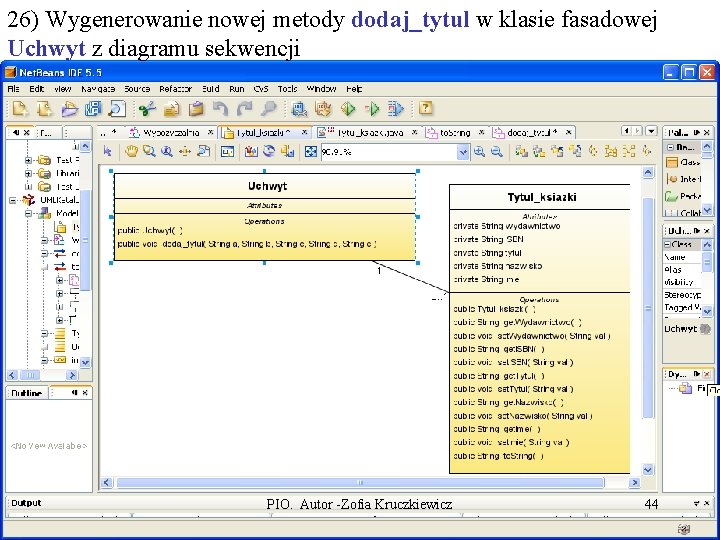
Task: Open the zoom percentage dropdown arrow
Action: (x=463, y=152)
